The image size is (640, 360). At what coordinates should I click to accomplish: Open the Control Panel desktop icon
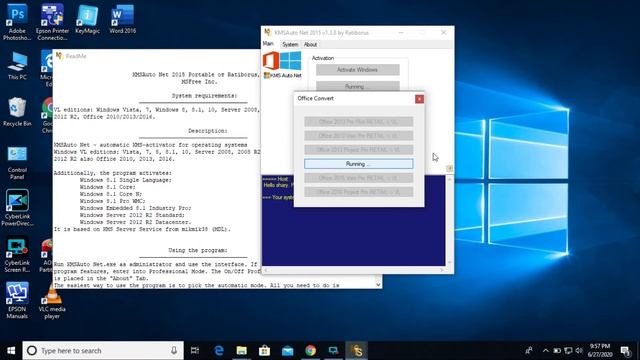click(17, 163)
